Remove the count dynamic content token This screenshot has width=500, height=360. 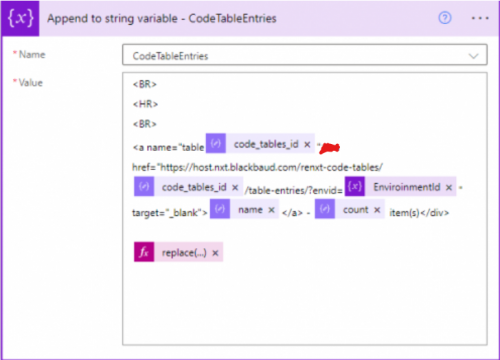(x=377, y=210)
